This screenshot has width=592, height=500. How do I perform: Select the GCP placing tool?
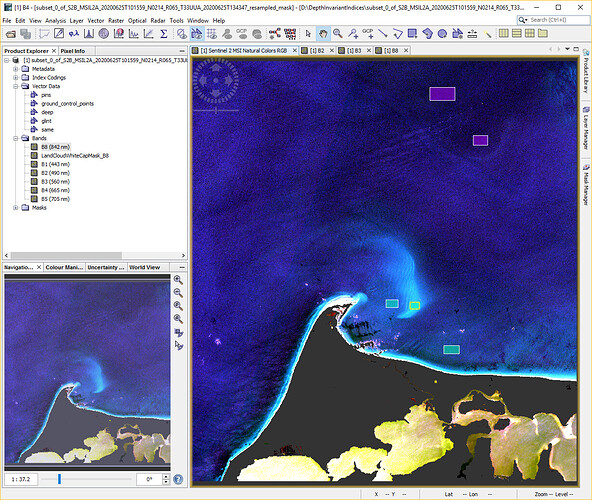click(x=368, y=34)
